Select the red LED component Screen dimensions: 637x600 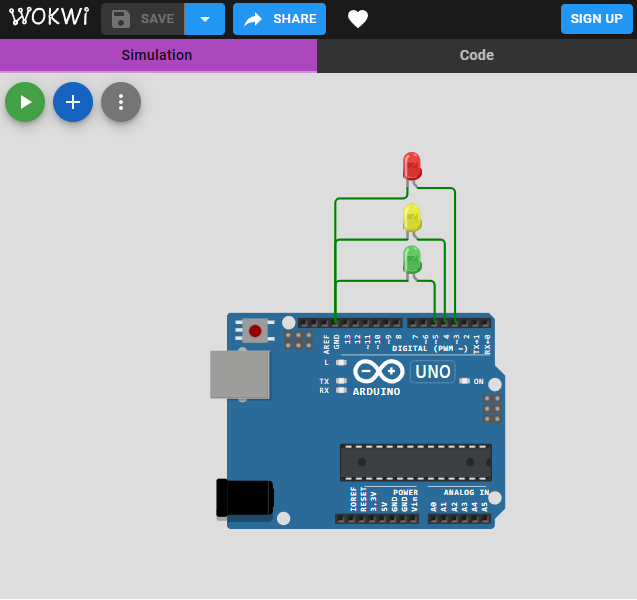tap(411, 166)
